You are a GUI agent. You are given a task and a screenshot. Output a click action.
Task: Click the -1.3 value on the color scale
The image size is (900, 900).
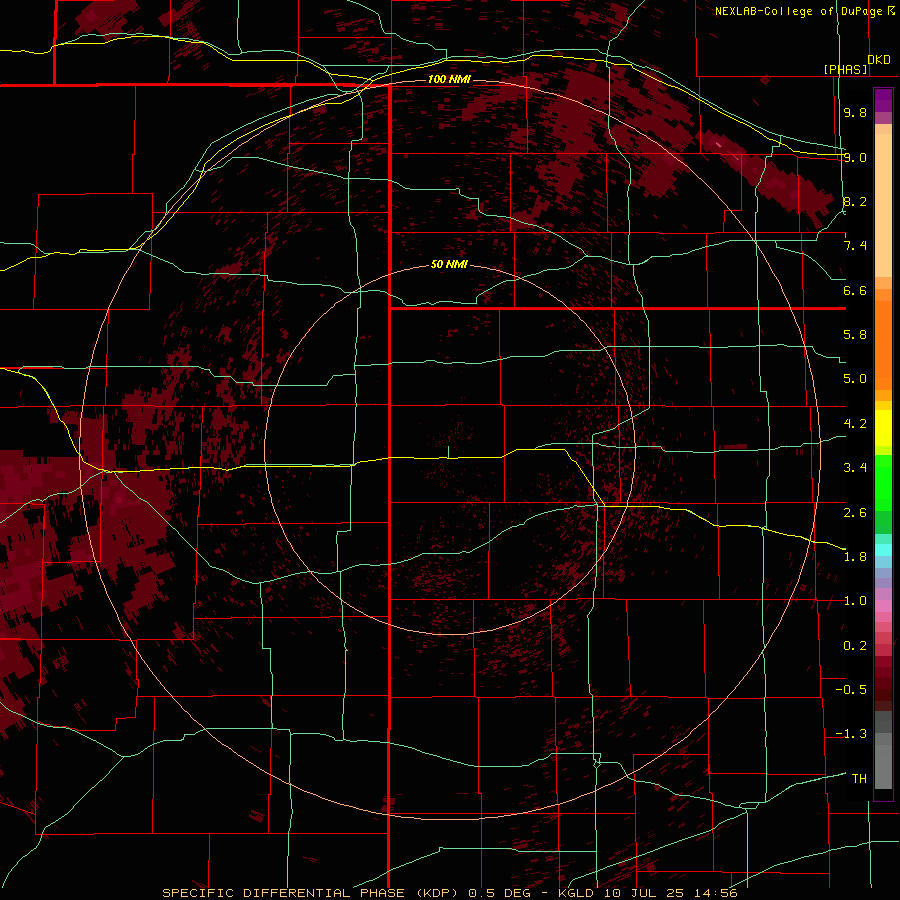851,734
